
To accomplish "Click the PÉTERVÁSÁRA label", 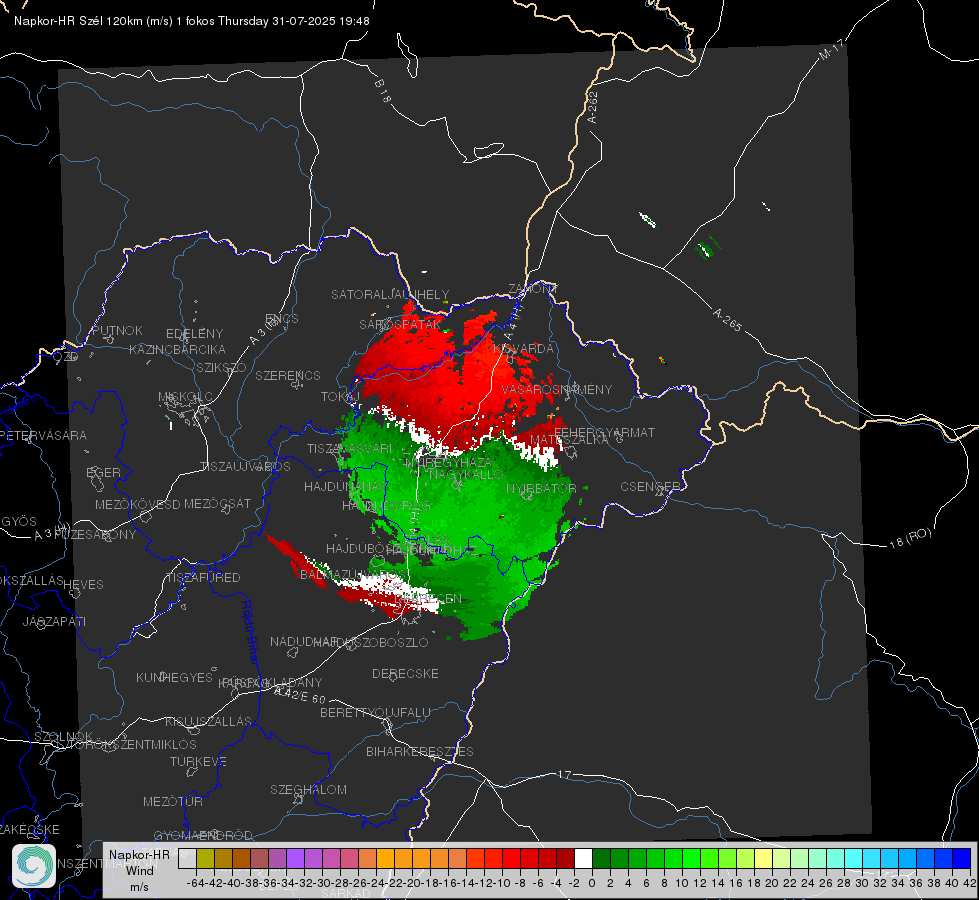I will pos(43,435).
